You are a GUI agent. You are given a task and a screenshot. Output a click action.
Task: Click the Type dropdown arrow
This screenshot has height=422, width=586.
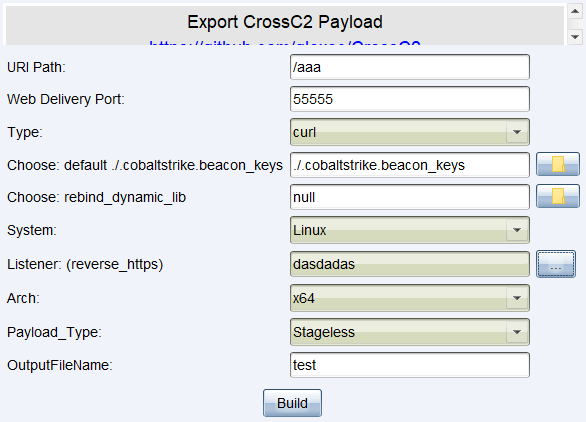(x=517, y=132)
